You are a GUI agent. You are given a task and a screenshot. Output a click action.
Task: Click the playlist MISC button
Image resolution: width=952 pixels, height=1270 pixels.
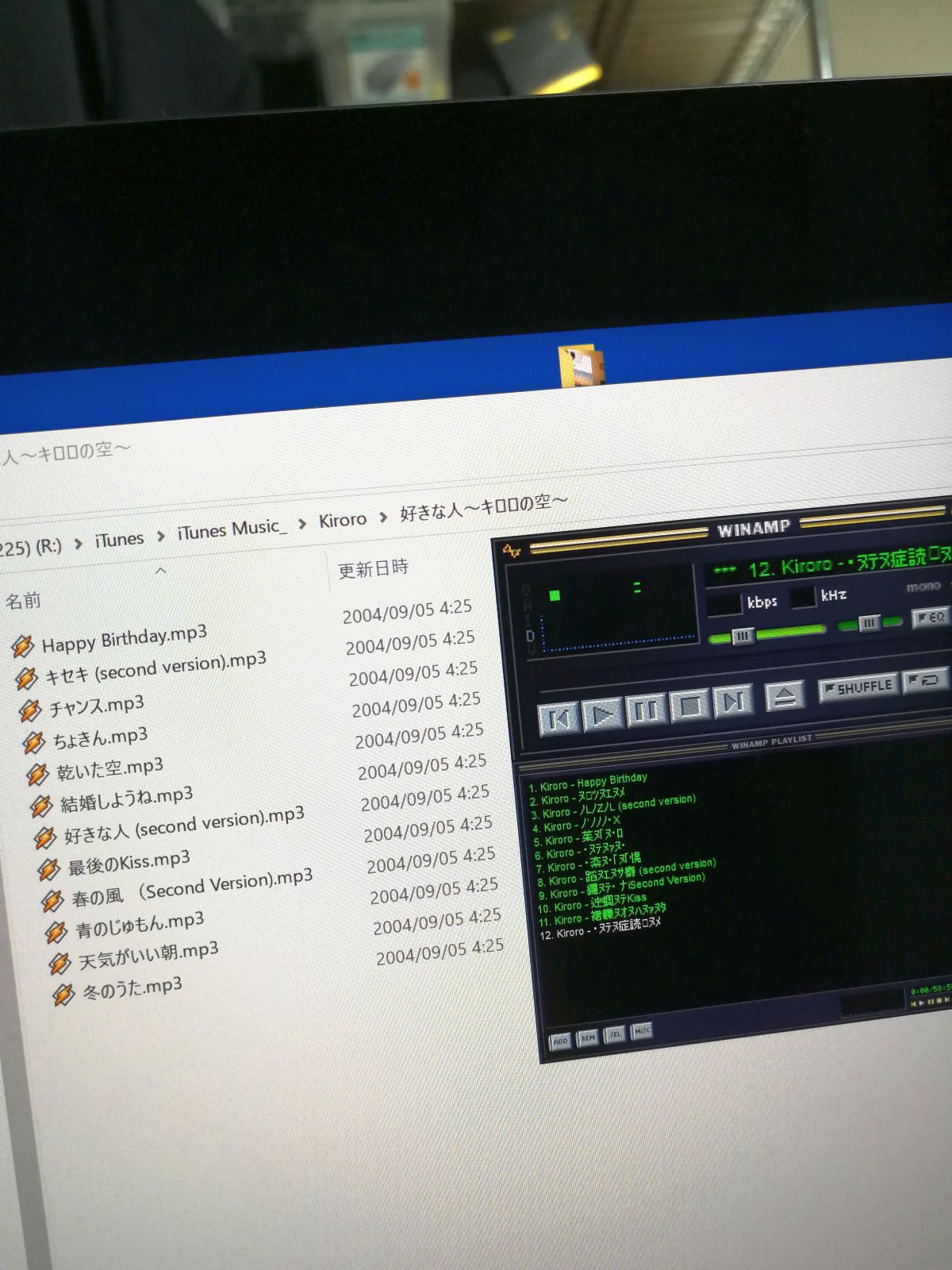[642, 1031]
